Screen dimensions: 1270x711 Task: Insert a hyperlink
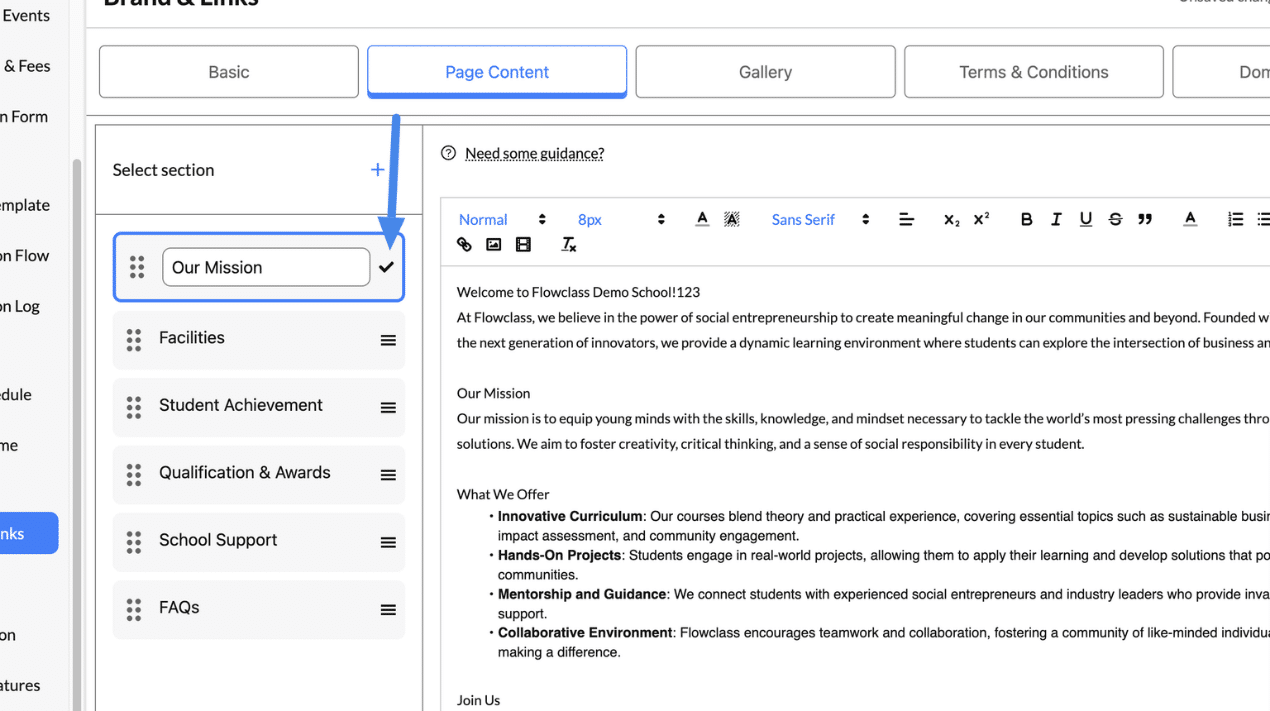coord(464,244)
